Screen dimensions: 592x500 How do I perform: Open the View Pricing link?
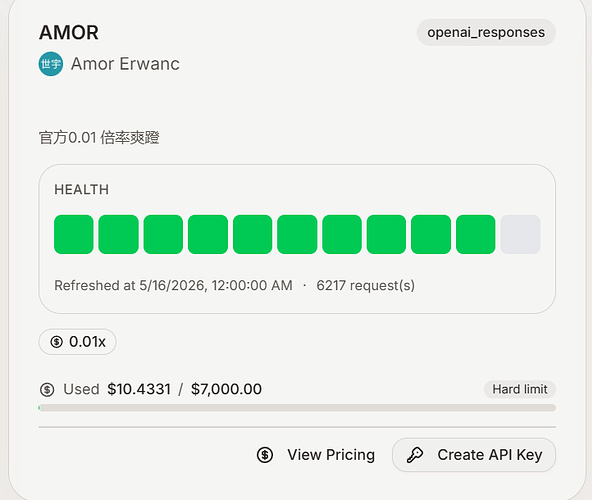click(316, 455)
